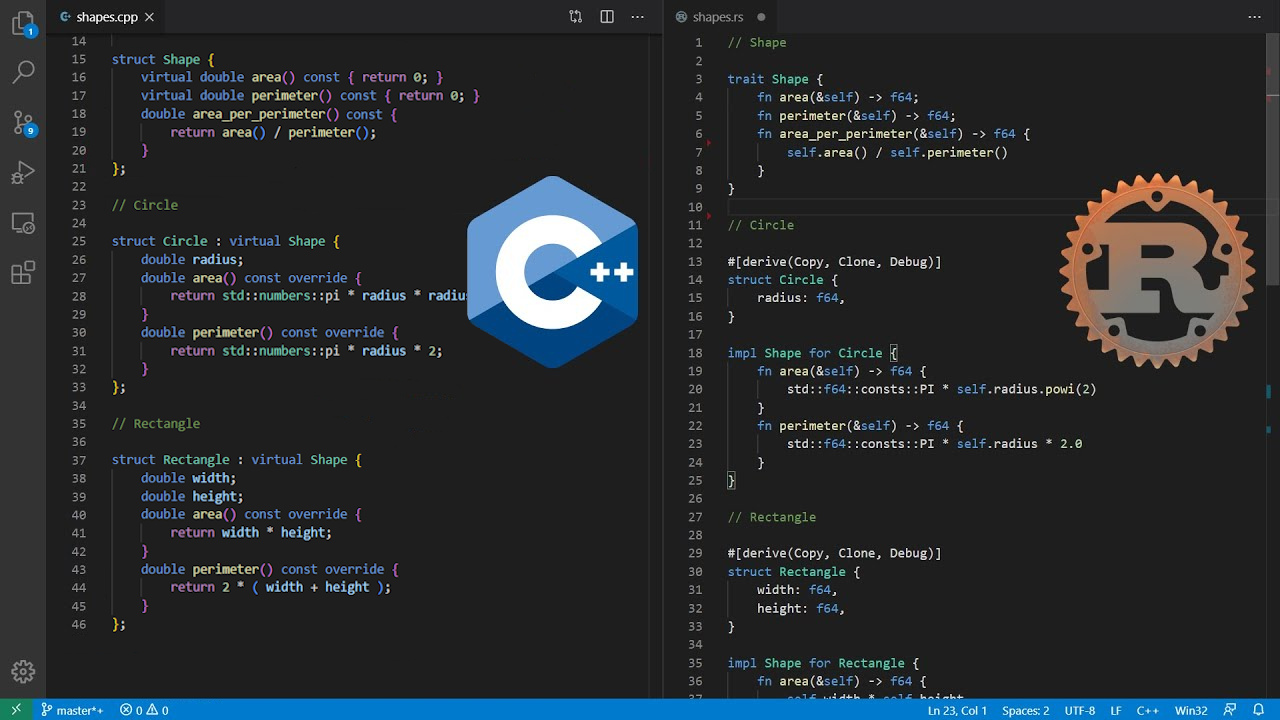Switch to the shapes.rs tab
The height and width of the screenshot is (720, 1280).
click(718, 17)
